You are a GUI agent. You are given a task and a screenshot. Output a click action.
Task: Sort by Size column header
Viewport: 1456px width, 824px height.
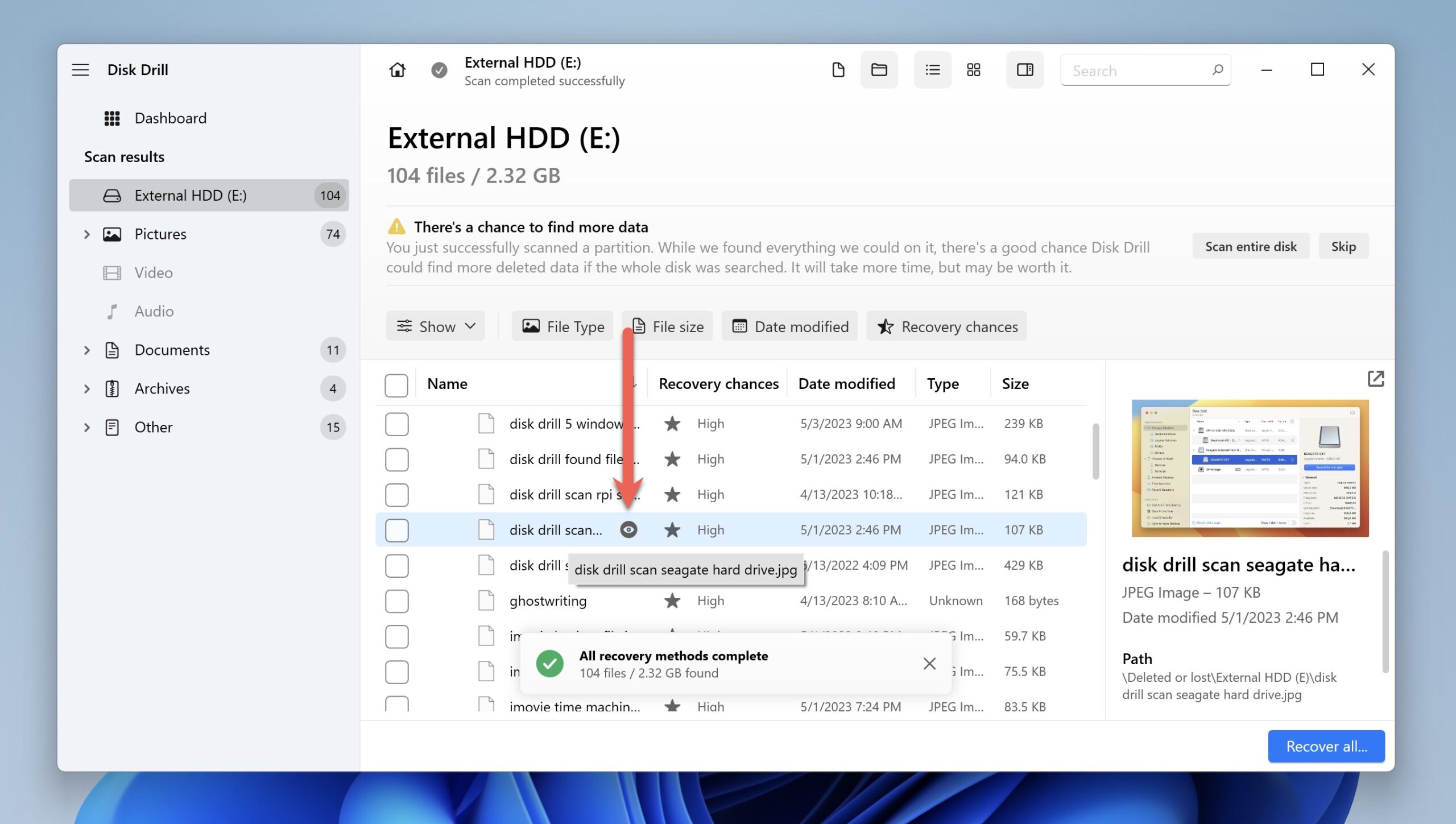(1015, 384)
